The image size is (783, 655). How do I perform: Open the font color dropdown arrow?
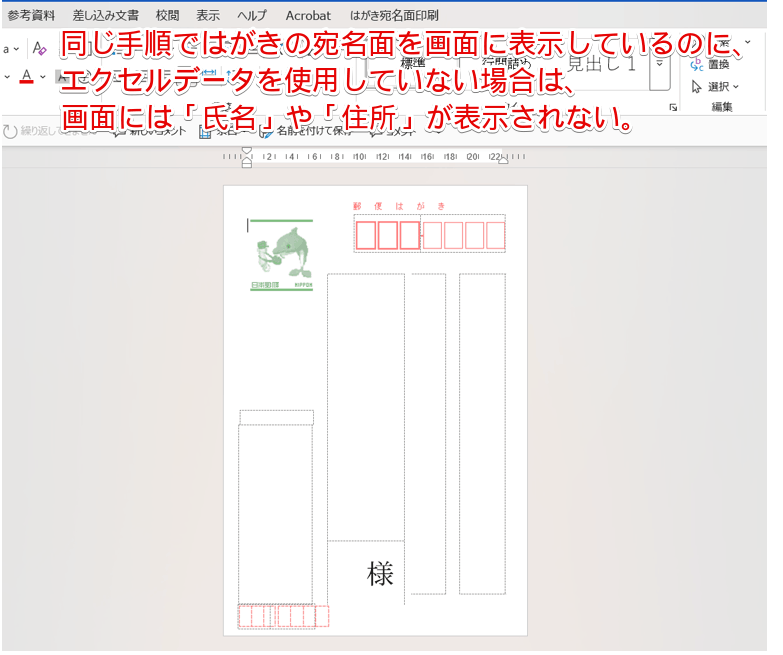click(x=43, y=77)
